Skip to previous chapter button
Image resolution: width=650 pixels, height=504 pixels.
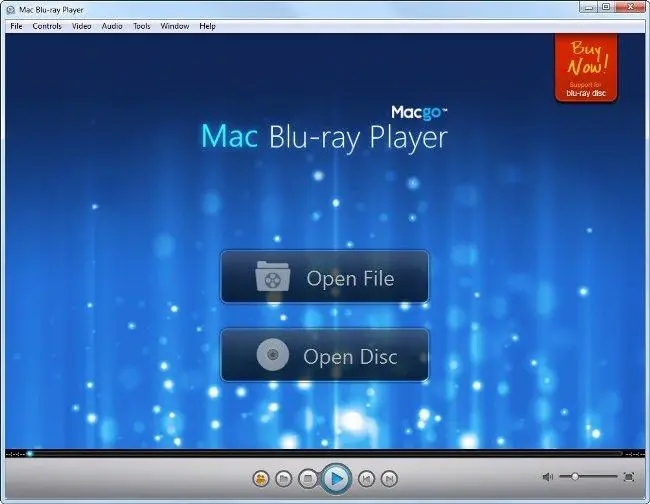point(366,479)
